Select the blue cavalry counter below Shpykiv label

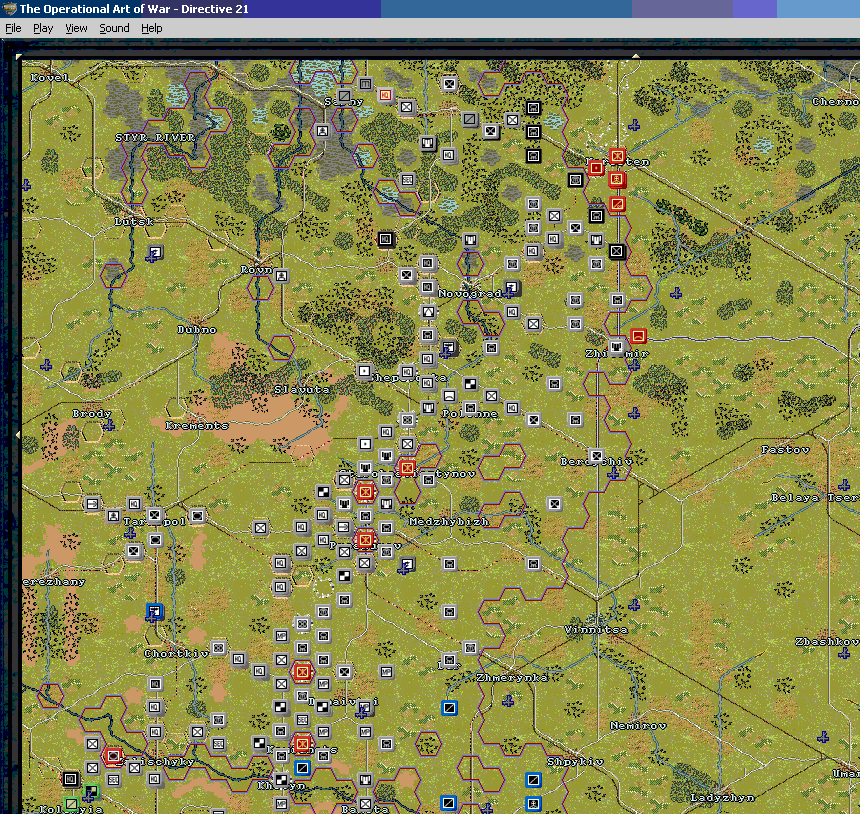[534, 779]
